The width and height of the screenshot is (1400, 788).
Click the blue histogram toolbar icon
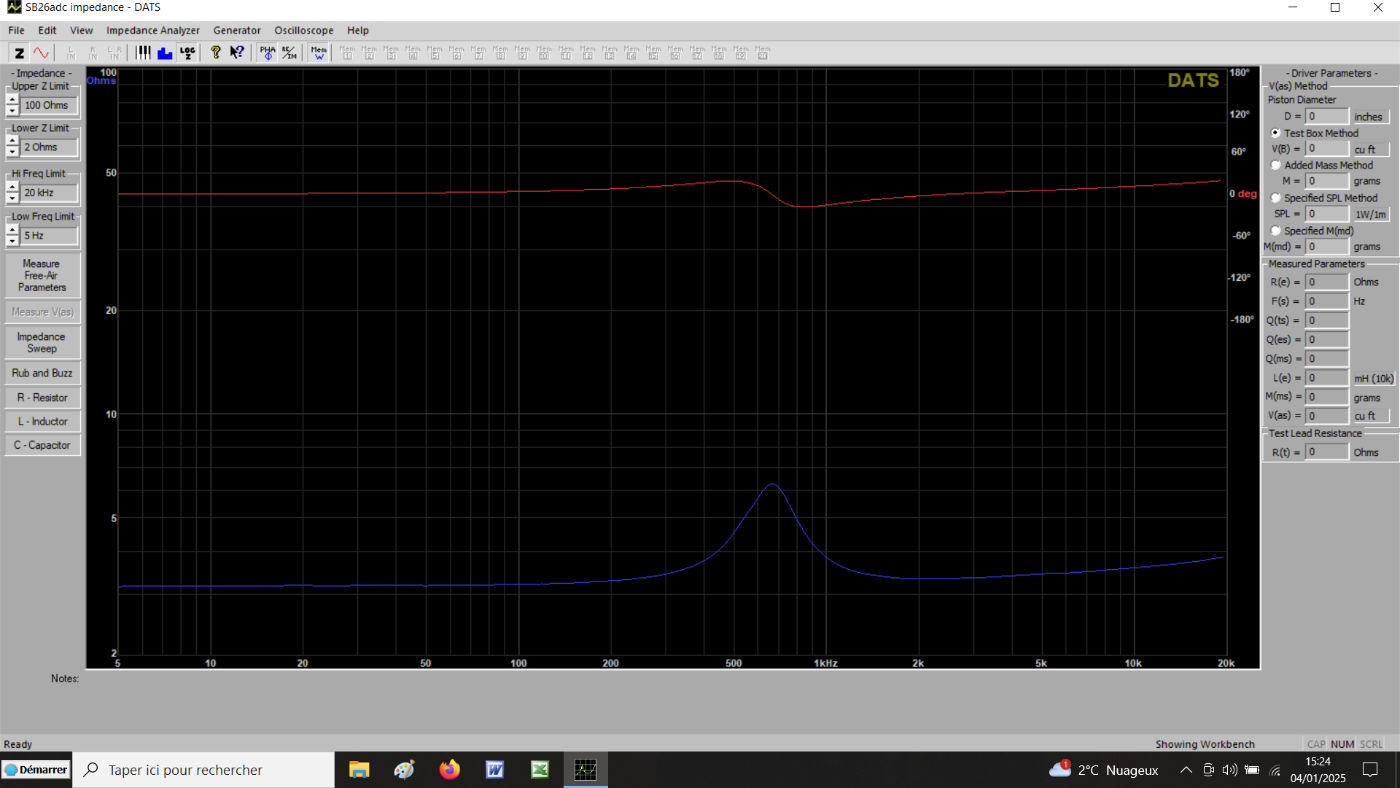165,53
